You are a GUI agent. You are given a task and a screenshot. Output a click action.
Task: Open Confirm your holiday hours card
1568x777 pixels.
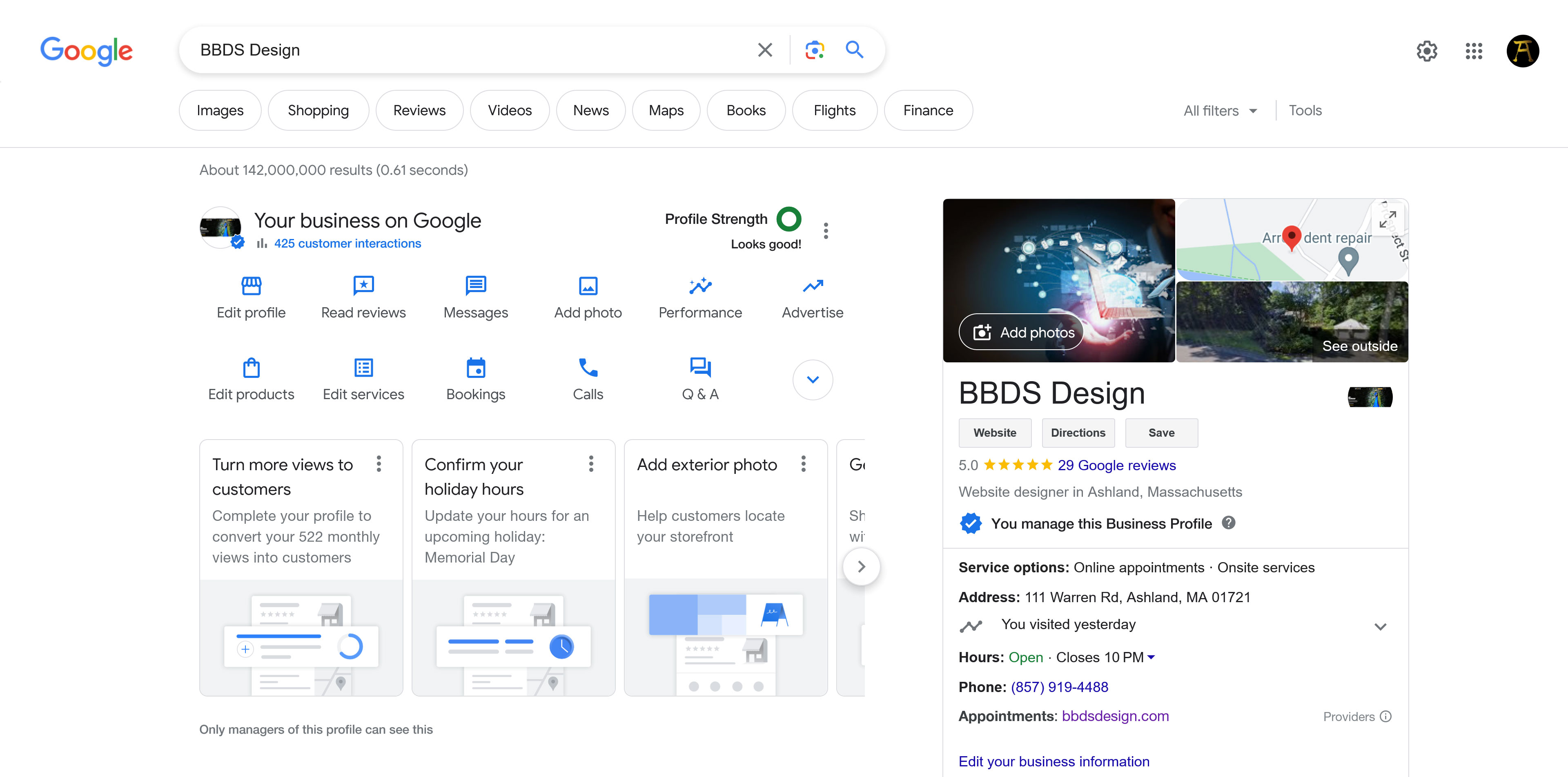513,567
